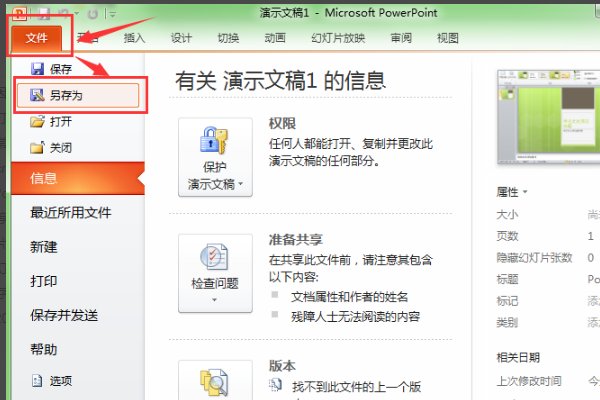The width and height of the screenshot is (600, 400).
Task: Click 文档属性和作者的姓名 item
Action: [x=349, y=297]
